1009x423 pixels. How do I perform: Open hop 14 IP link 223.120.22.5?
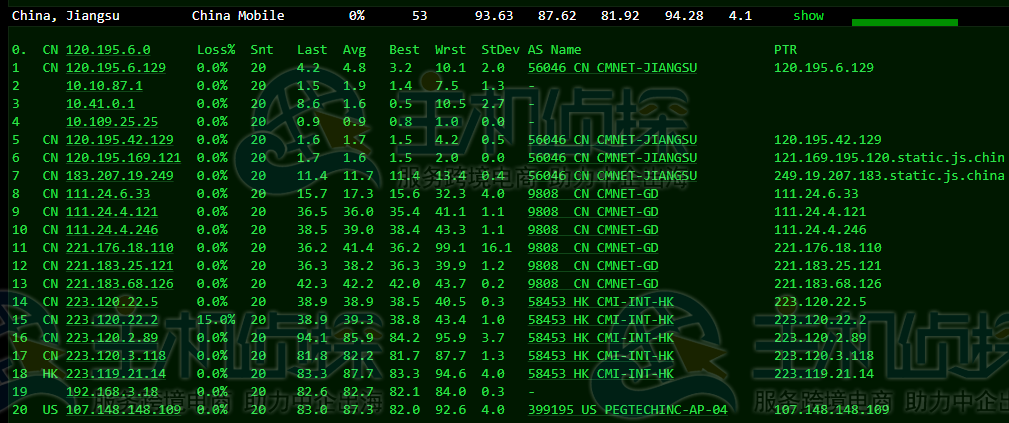point(112,302)
